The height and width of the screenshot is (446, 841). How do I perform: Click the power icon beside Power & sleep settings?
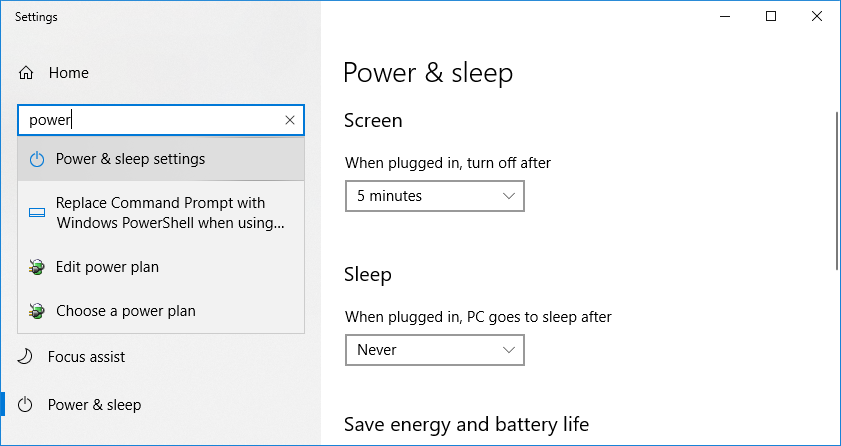[37, 159]
